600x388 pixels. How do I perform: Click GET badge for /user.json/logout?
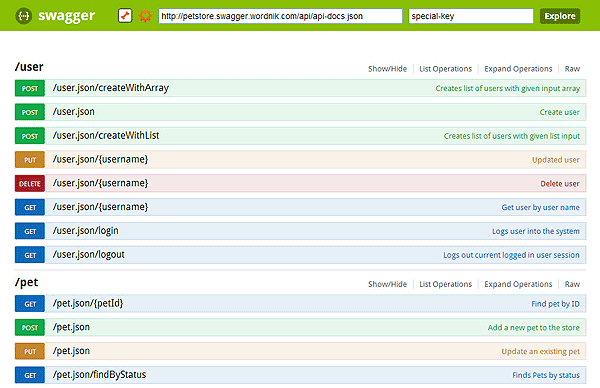tap(30, 255)
